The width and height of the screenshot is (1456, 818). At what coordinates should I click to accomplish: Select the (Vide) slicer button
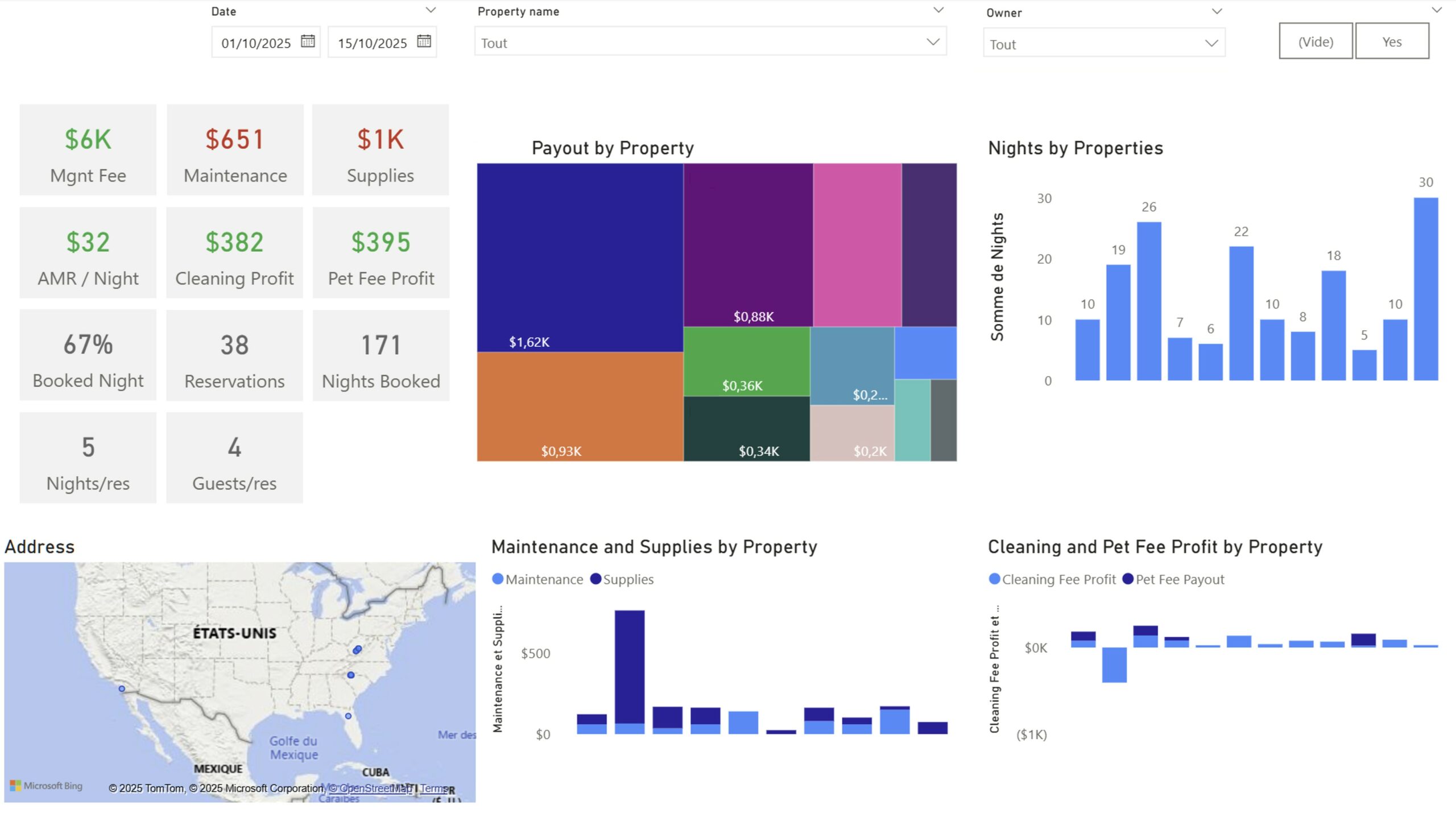1316,41
